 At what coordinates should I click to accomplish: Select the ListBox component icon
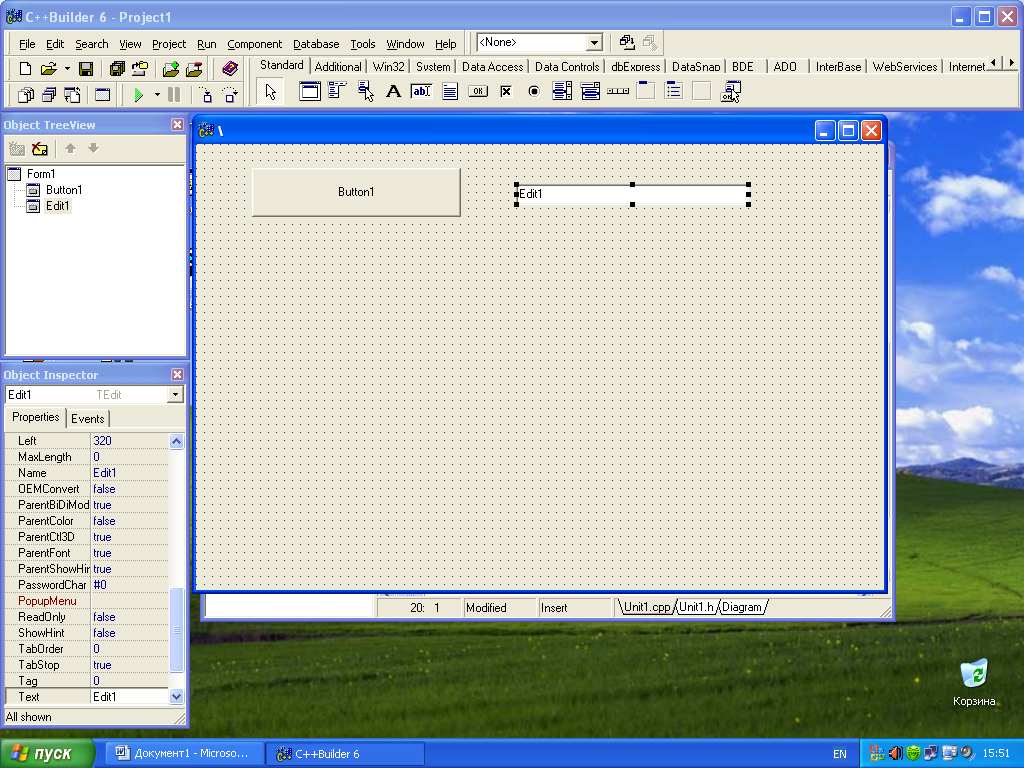coord(562,91)
